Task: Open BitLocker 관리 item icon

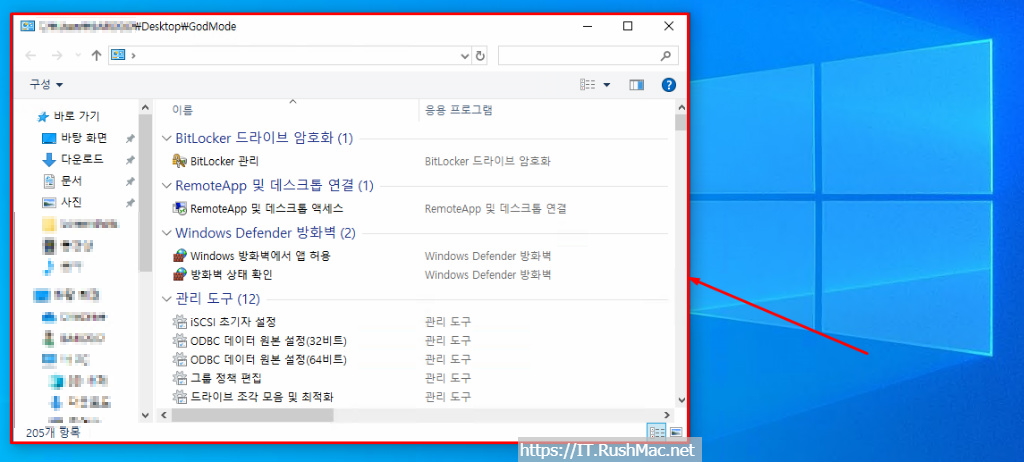Action: pos(180,160)
